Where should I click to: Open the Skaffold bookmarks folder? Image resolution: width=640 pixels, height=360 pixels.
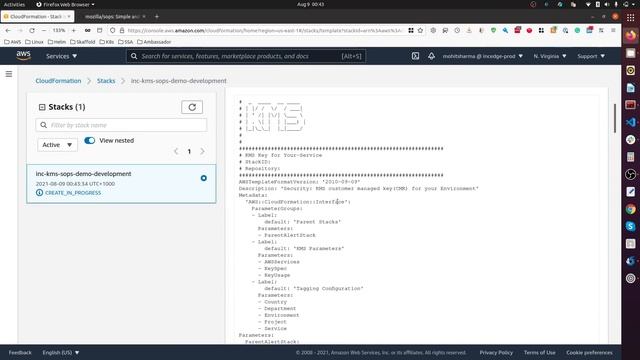82,42
